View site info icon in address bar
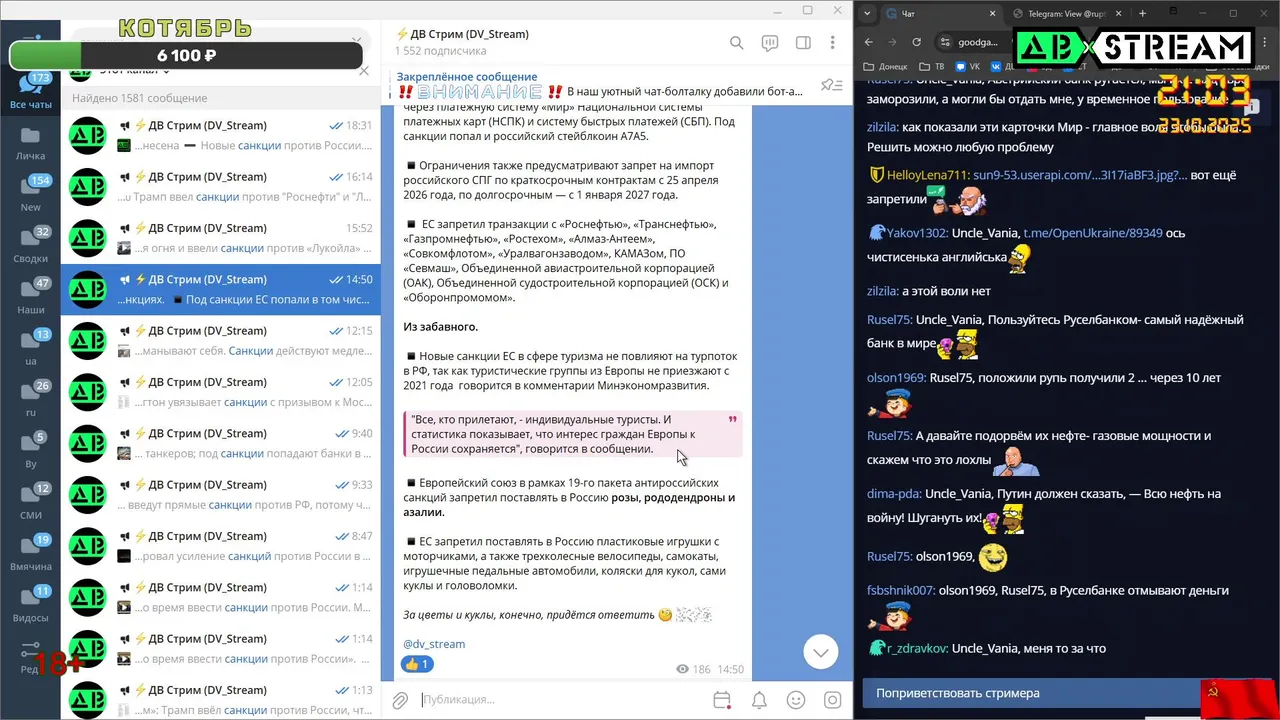This screenshot has height=720, width=1280. [x=946, y=42]
